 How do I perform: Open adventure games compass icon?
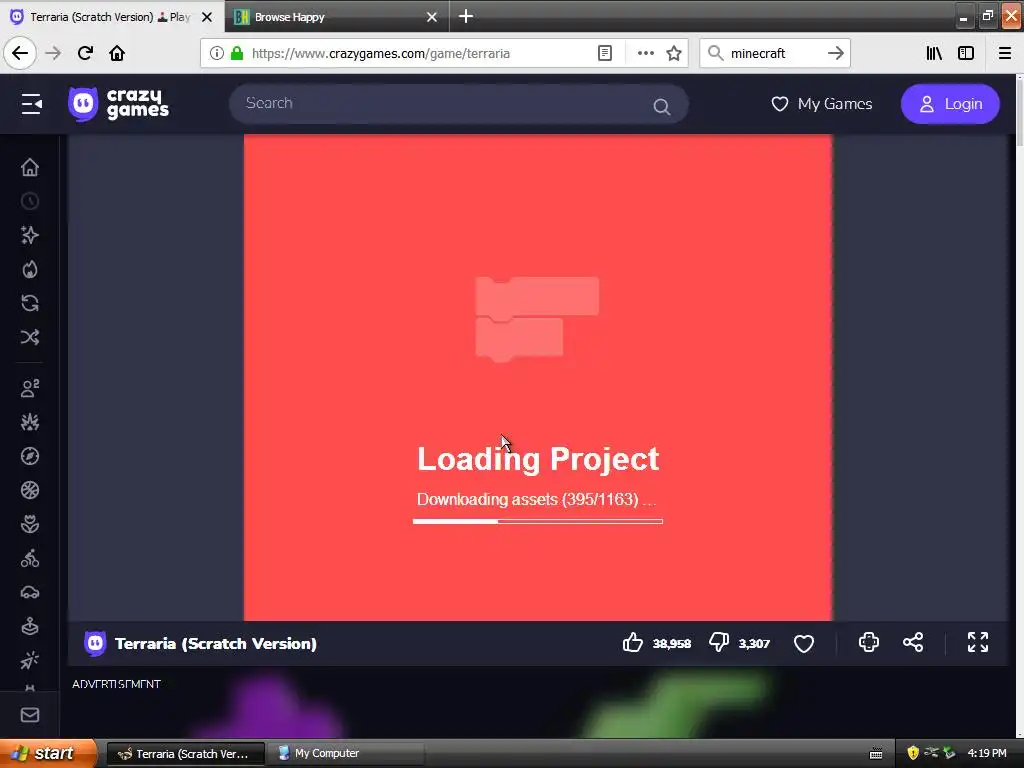pos(30,456)
